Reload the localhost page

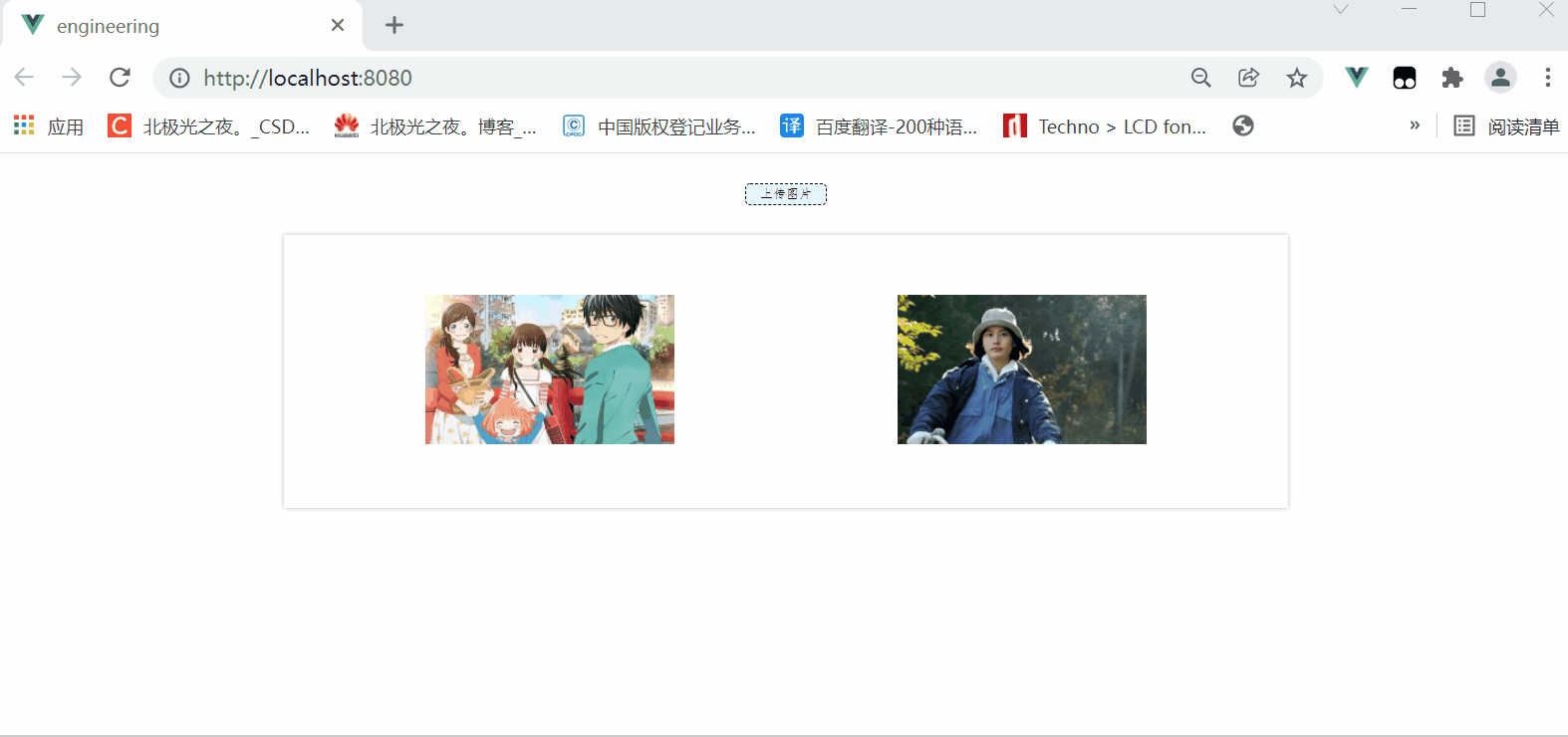(x=121, y=78)
